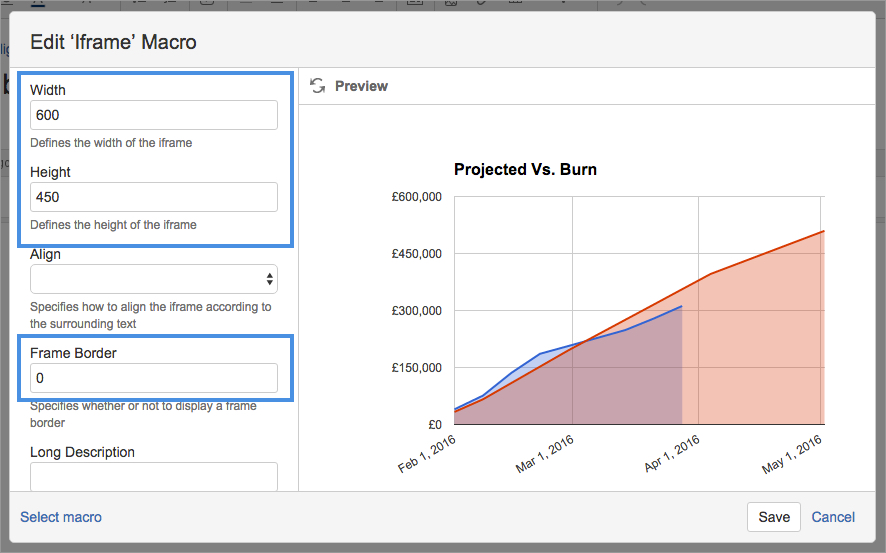Cancel editing the Iframe macro
Screen dimensions: 886x553
click(833, 517)
